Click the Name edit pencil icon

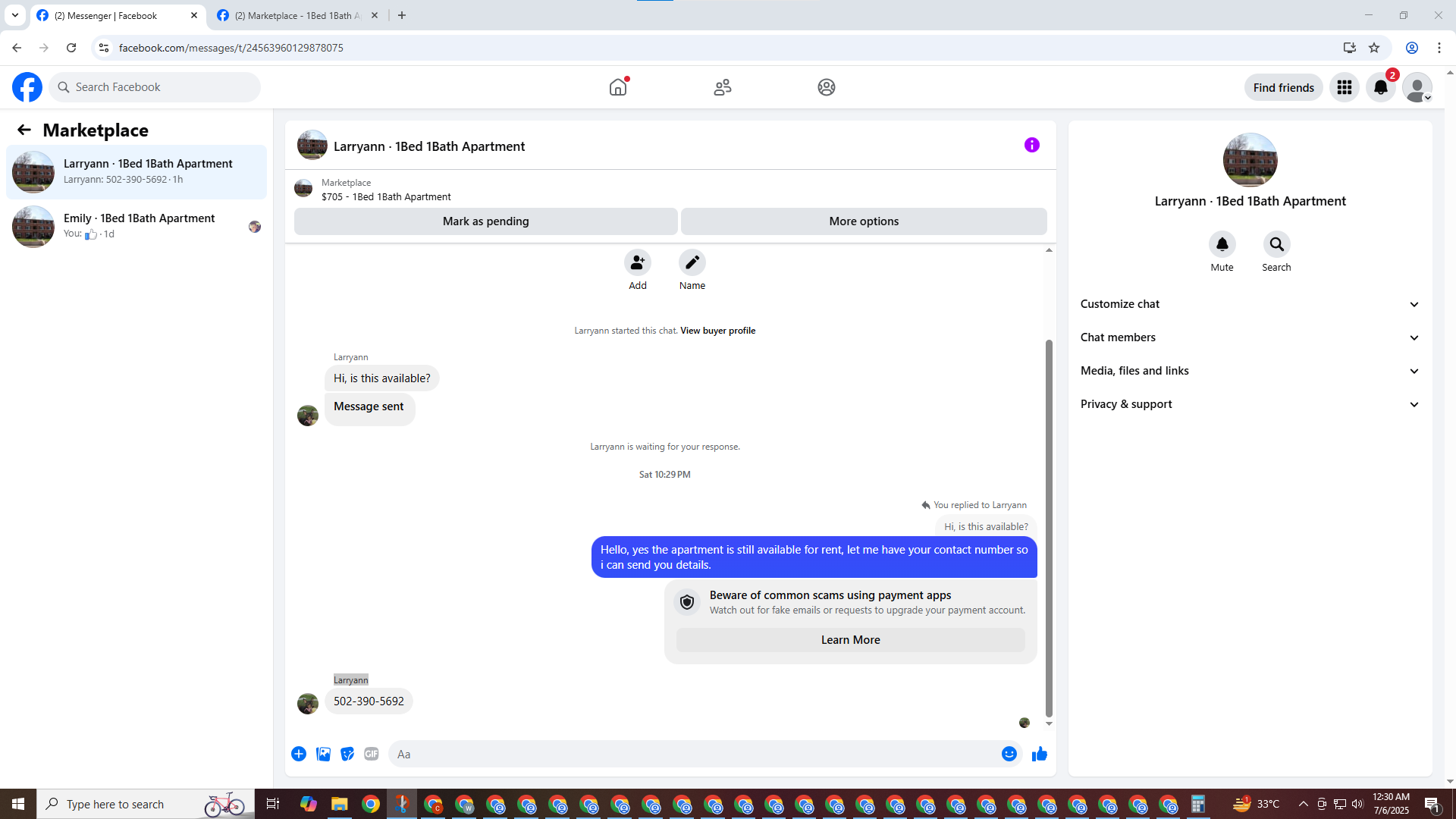(x=692, y=262)
